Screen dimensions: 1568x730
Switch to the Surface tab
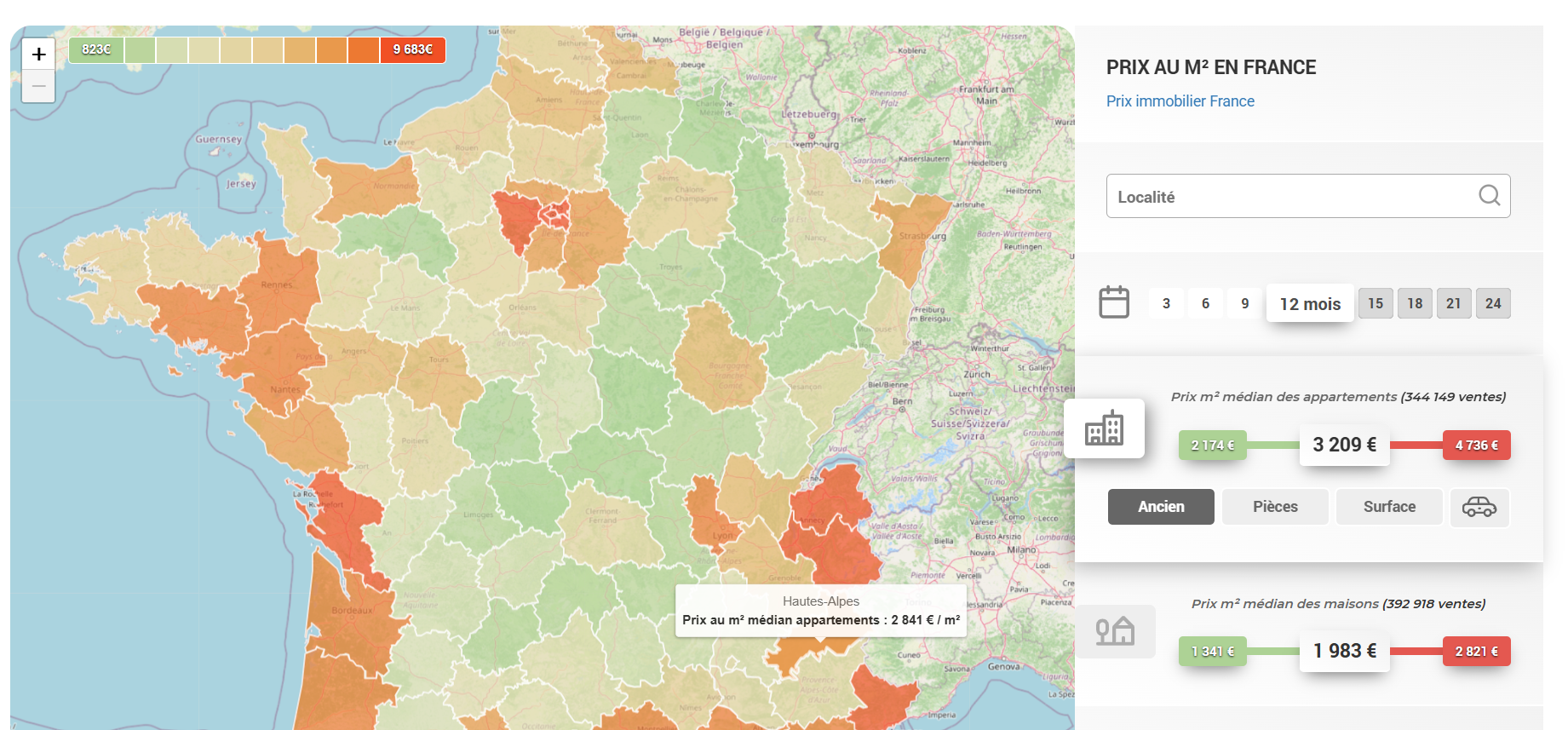pos(1389,507)
